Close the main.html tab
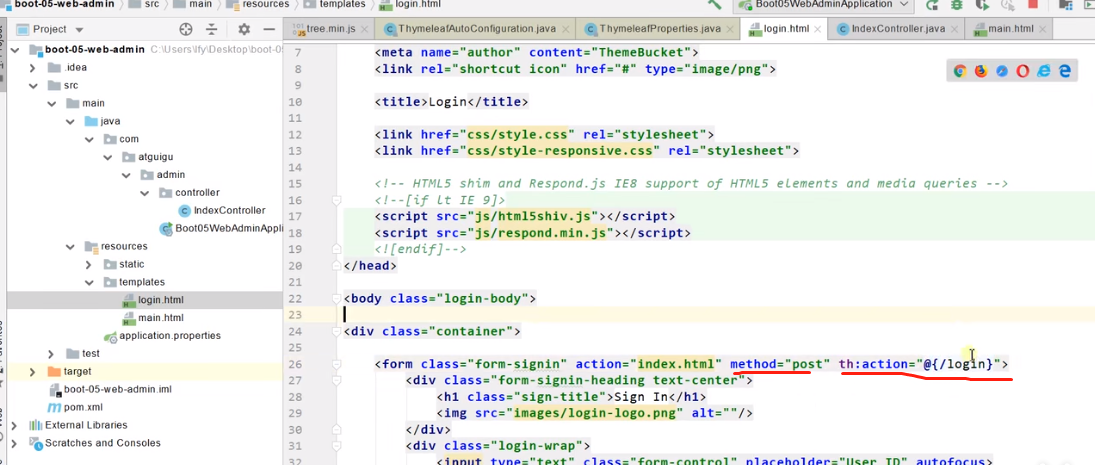1095x465 pixels. [x=1041, y=29]
